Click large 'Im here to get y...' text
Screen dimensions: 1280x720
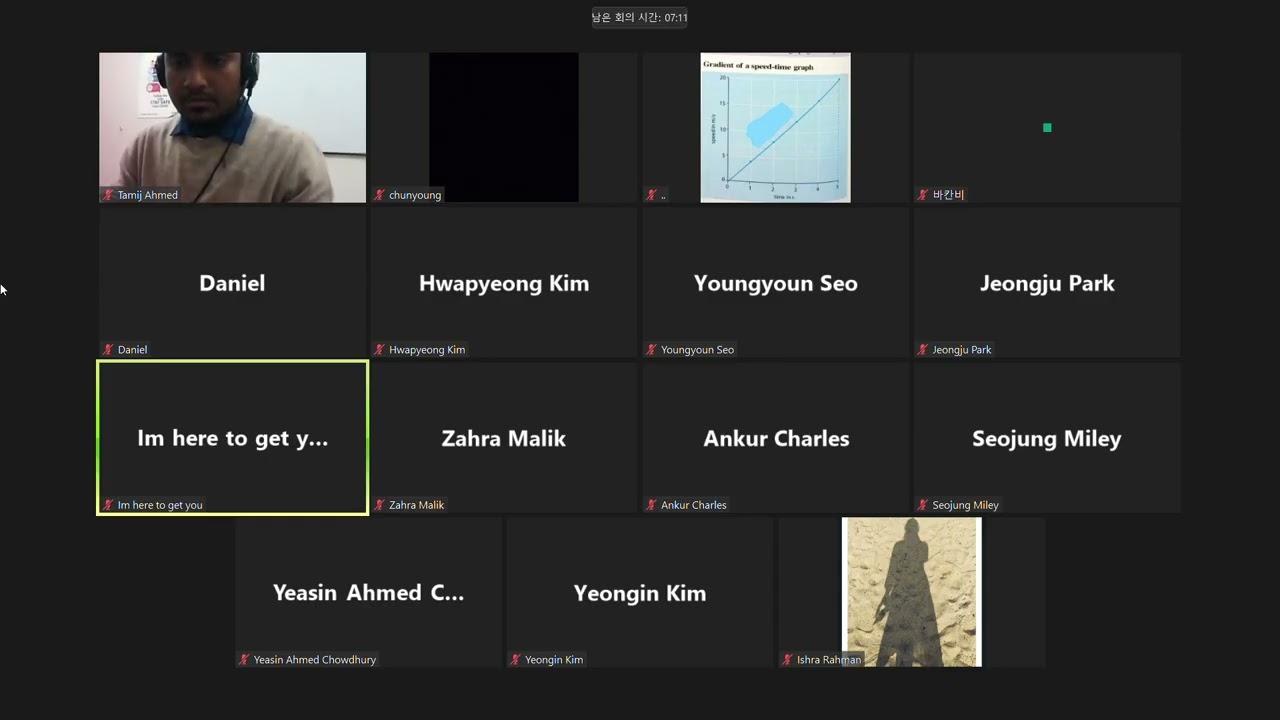232,439
